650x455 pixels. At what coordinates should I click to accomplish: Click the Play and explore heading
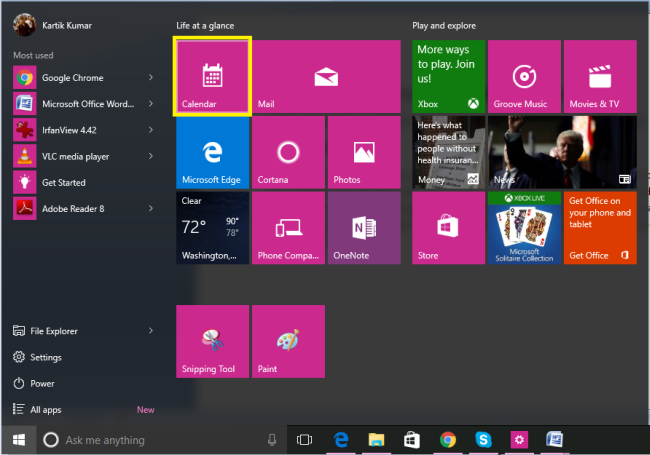click(x=444, y=26)
